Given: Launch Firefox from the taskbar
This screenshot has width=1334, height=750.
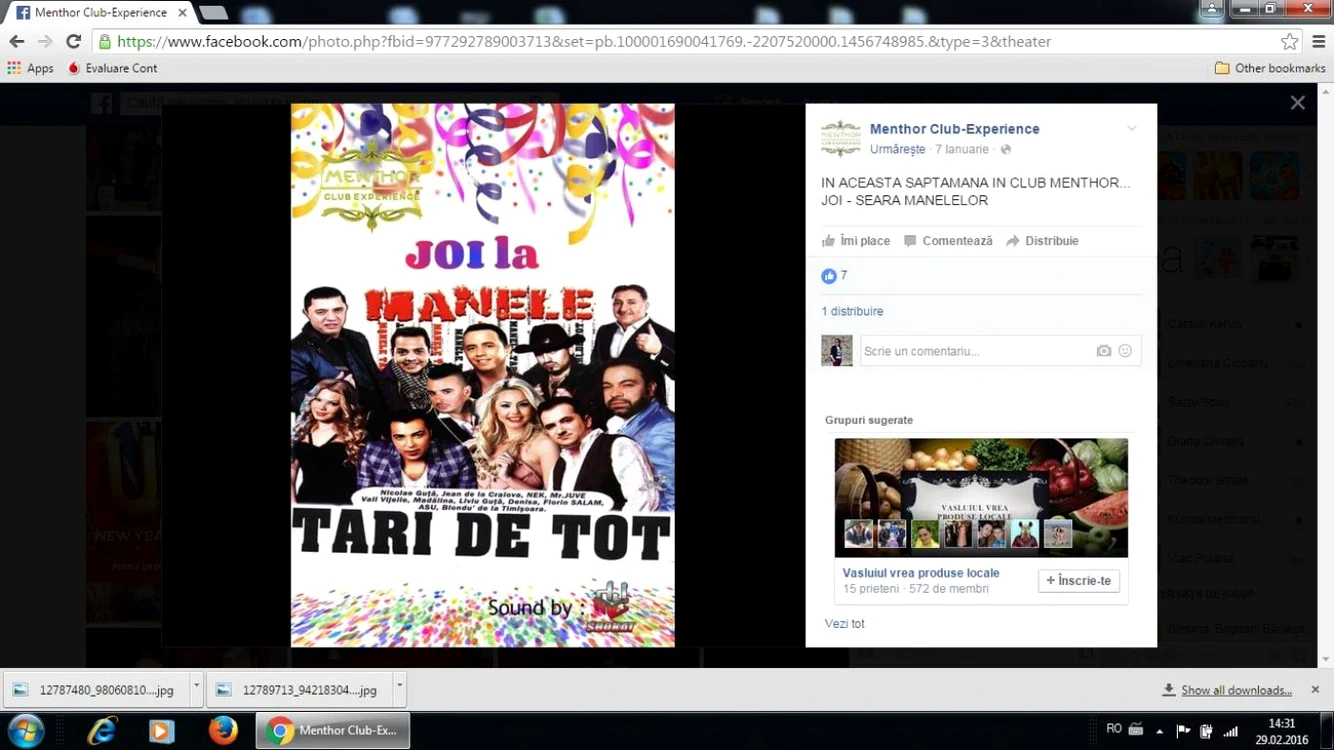Looking at the screenshot, I should click(x=222, y=731).
